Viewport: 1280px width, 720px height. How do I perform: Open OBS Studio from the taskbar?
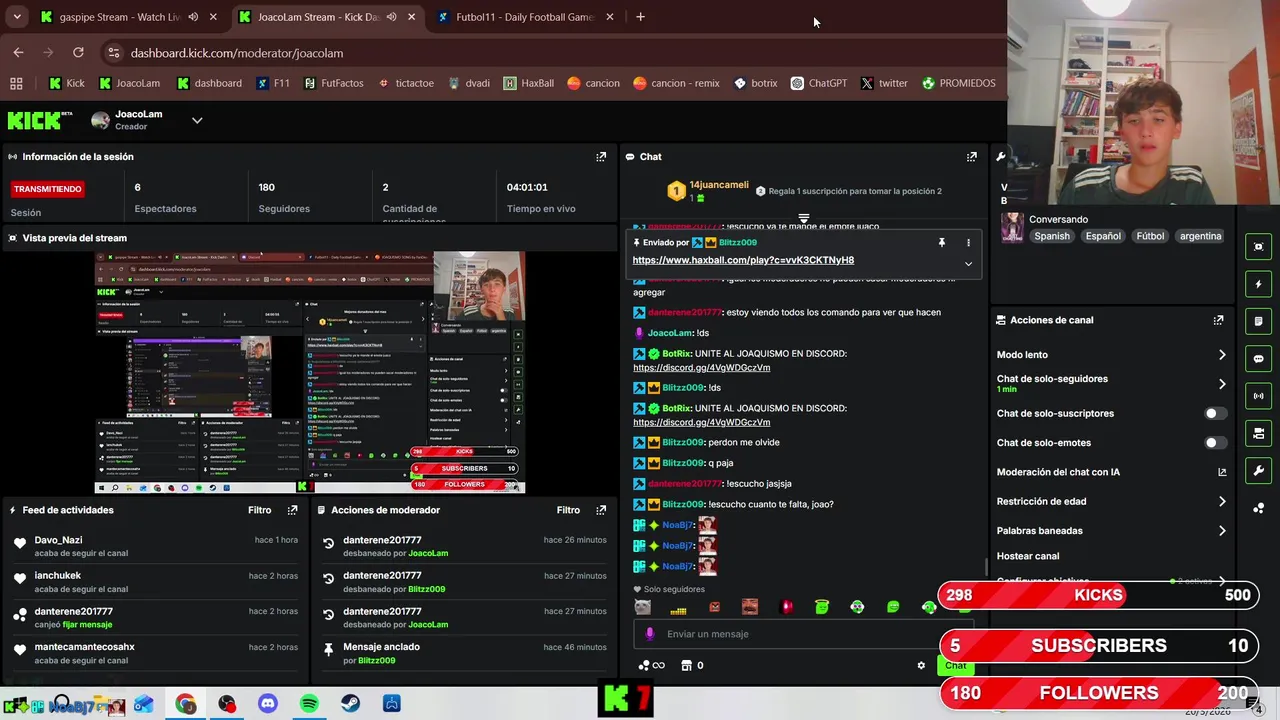(227, 704)
